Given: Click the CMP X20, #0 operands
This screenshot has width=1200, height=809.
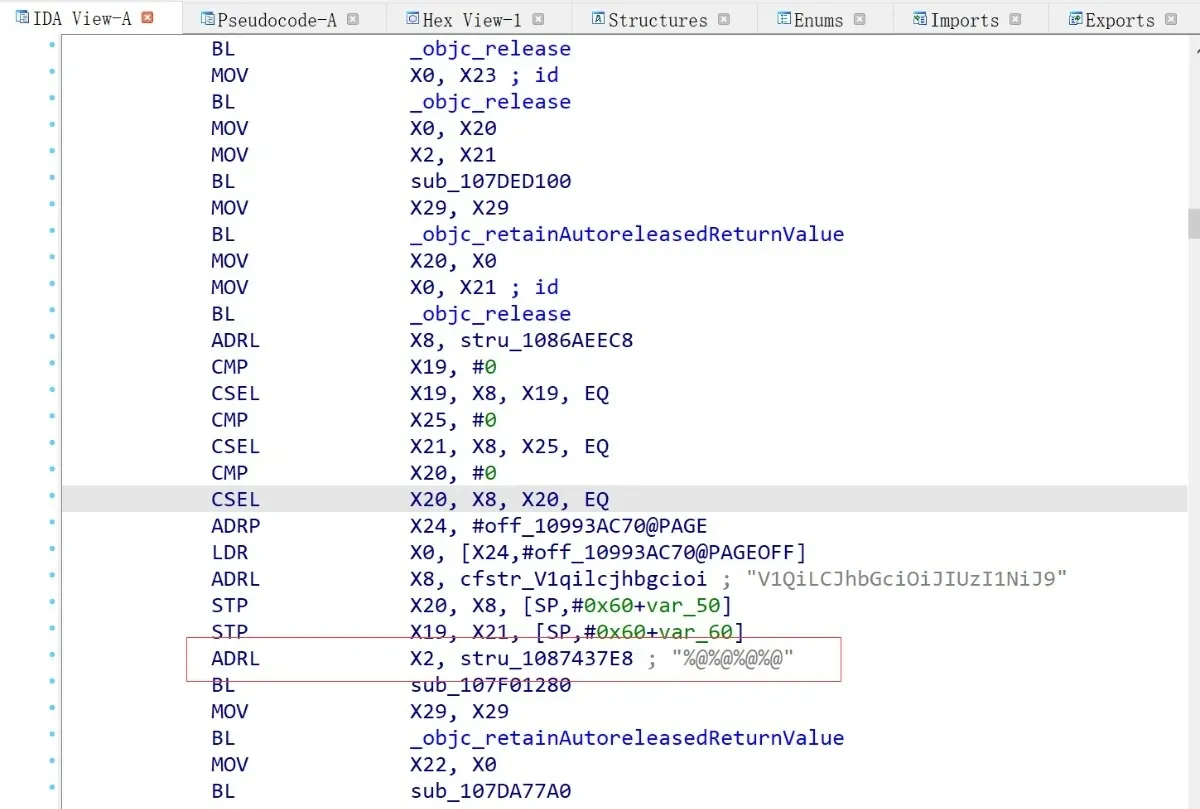Looking at the screenshot, I should [453, 473].
